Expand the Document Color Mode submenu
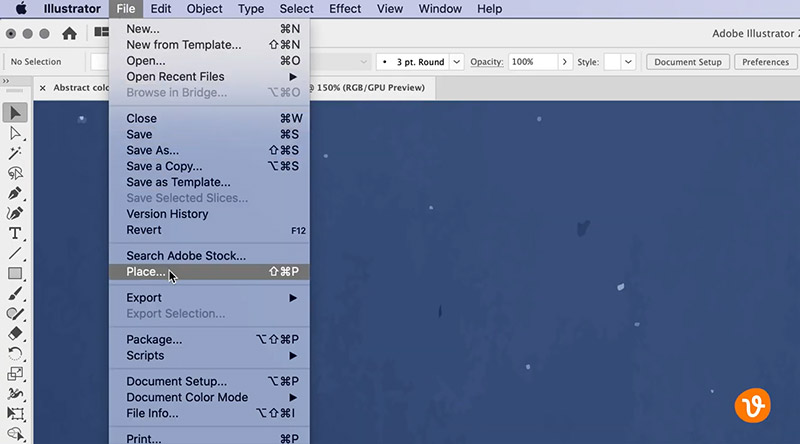Image resolution: width=800 pixels, height=444 pixels. click(x=209, y=397)
